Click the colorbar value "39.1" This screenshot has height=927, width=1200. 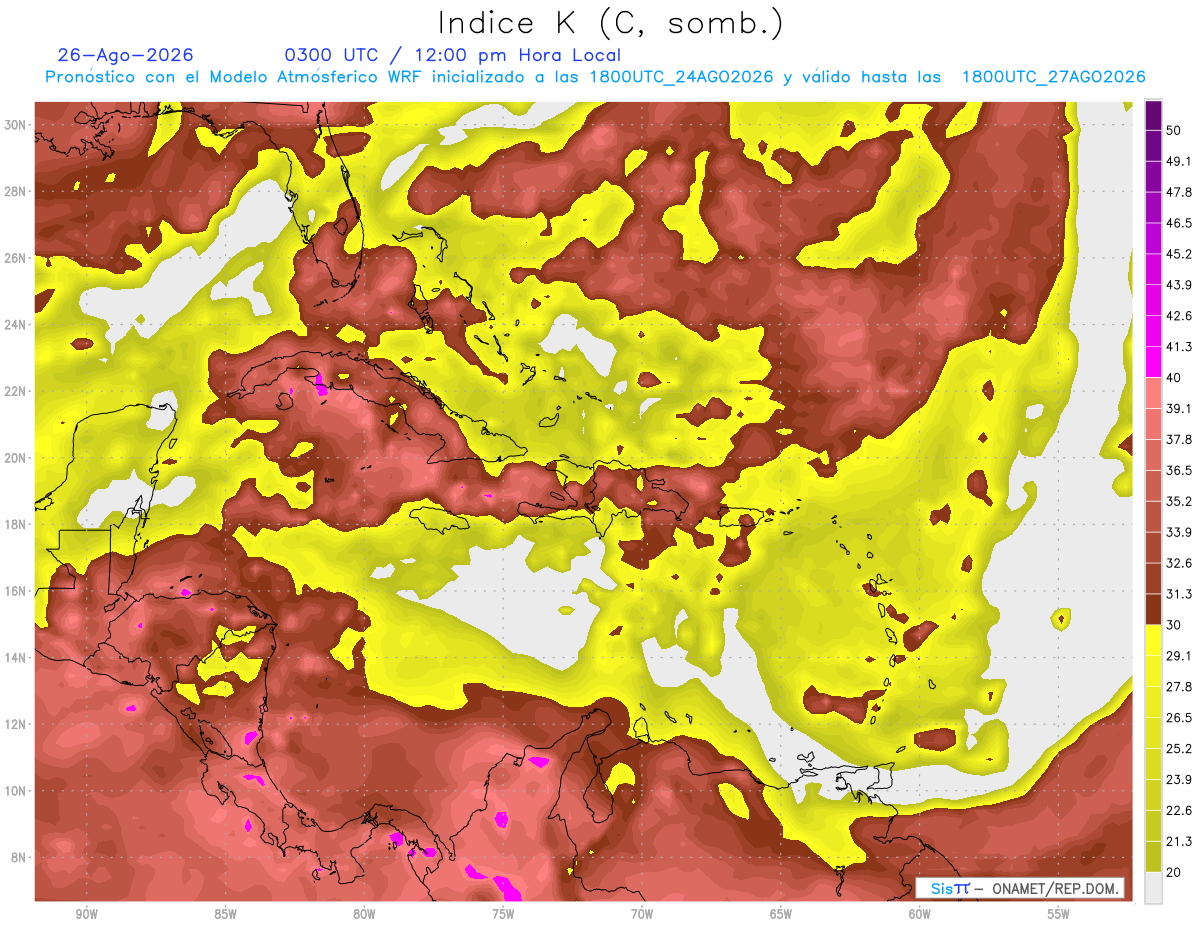[1178, 409]
